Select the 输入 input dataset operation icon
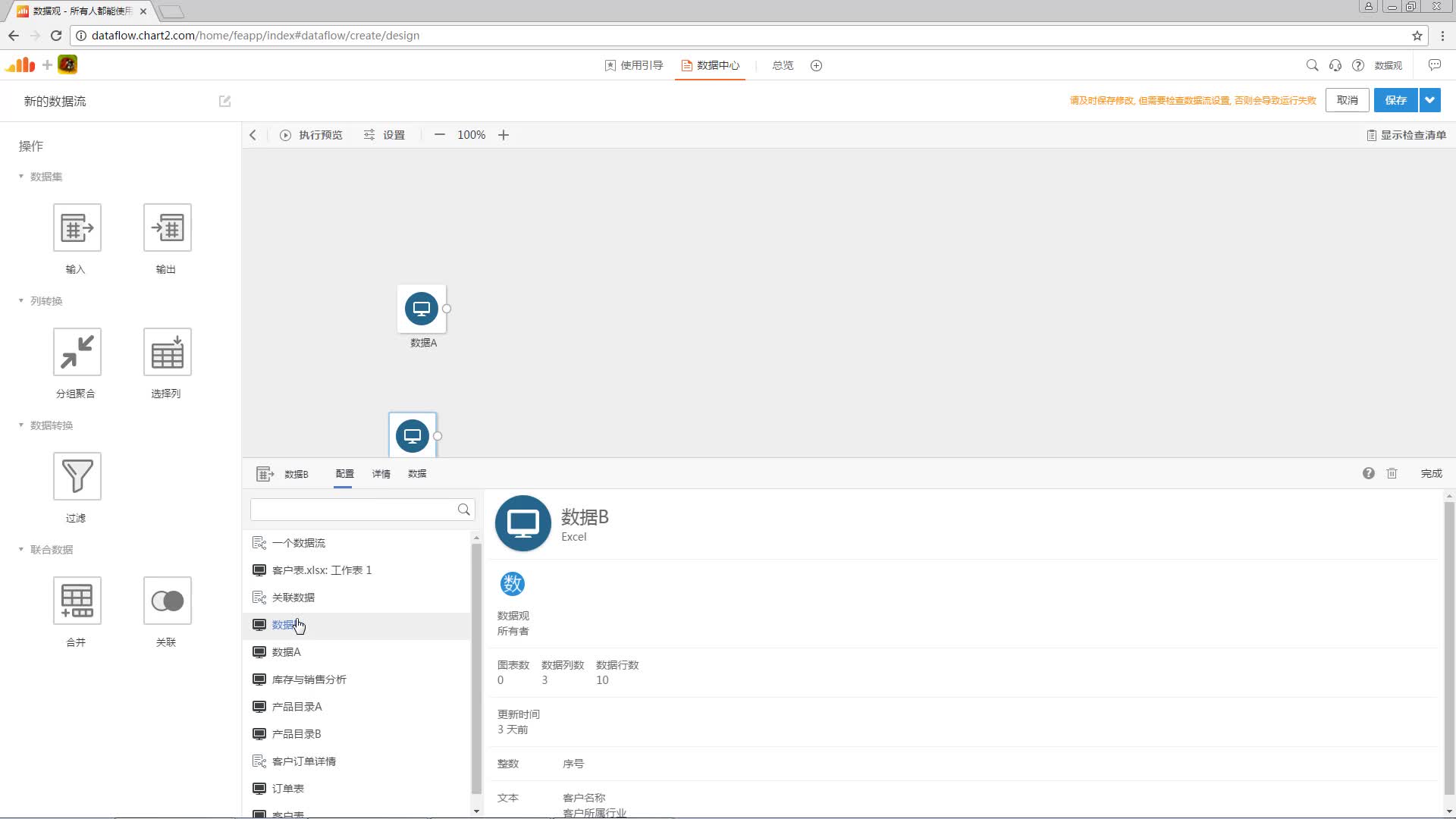Screen dimensions: 1456x819 (x=77, y=227)
